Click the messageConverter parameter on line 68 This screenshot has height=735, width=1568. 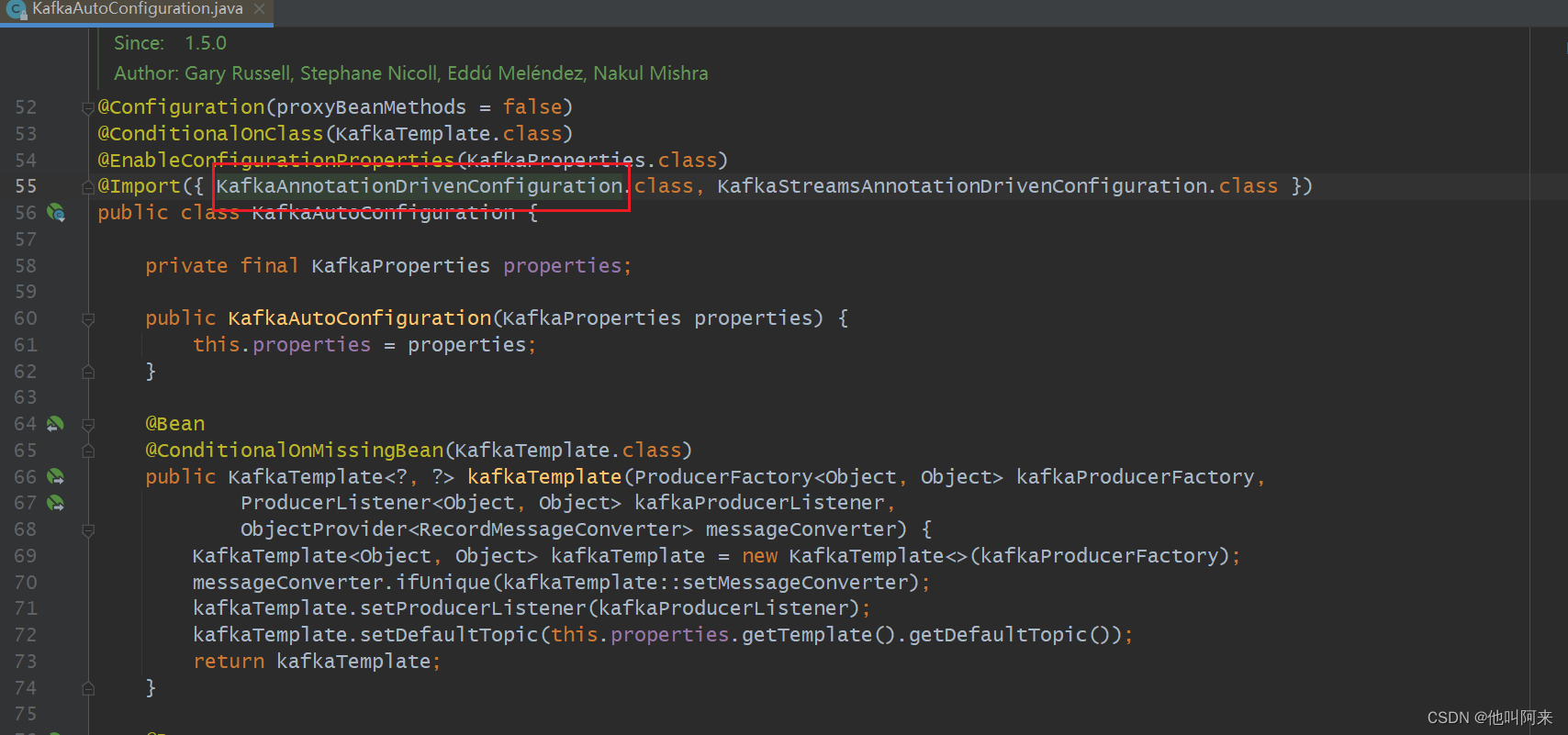(x=801, y=529)
